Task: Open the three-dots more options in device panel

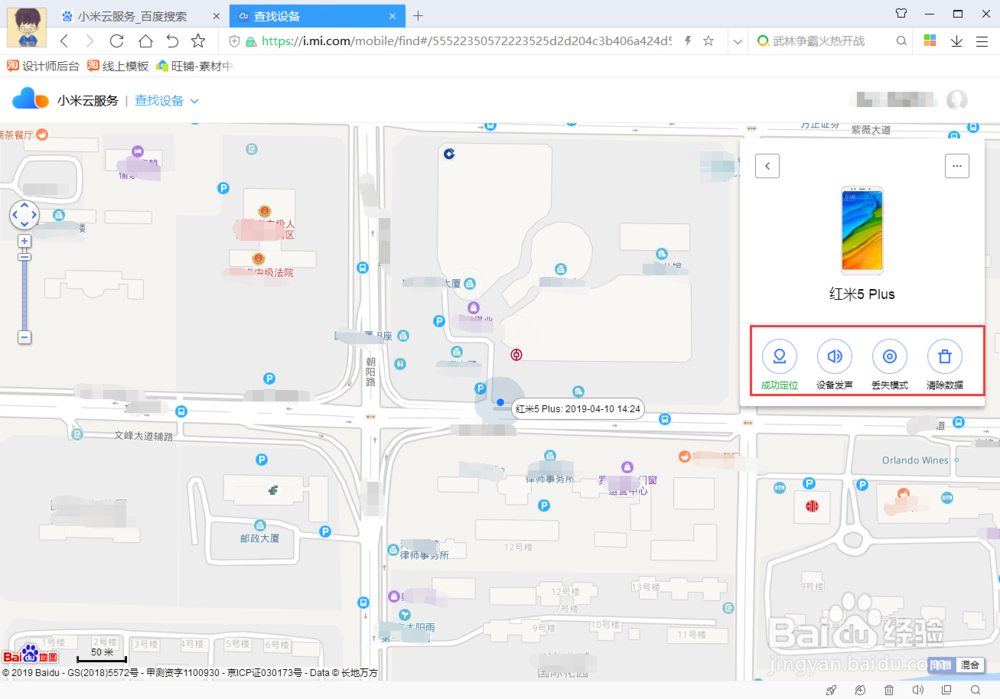Action: [x=957, y=166]
